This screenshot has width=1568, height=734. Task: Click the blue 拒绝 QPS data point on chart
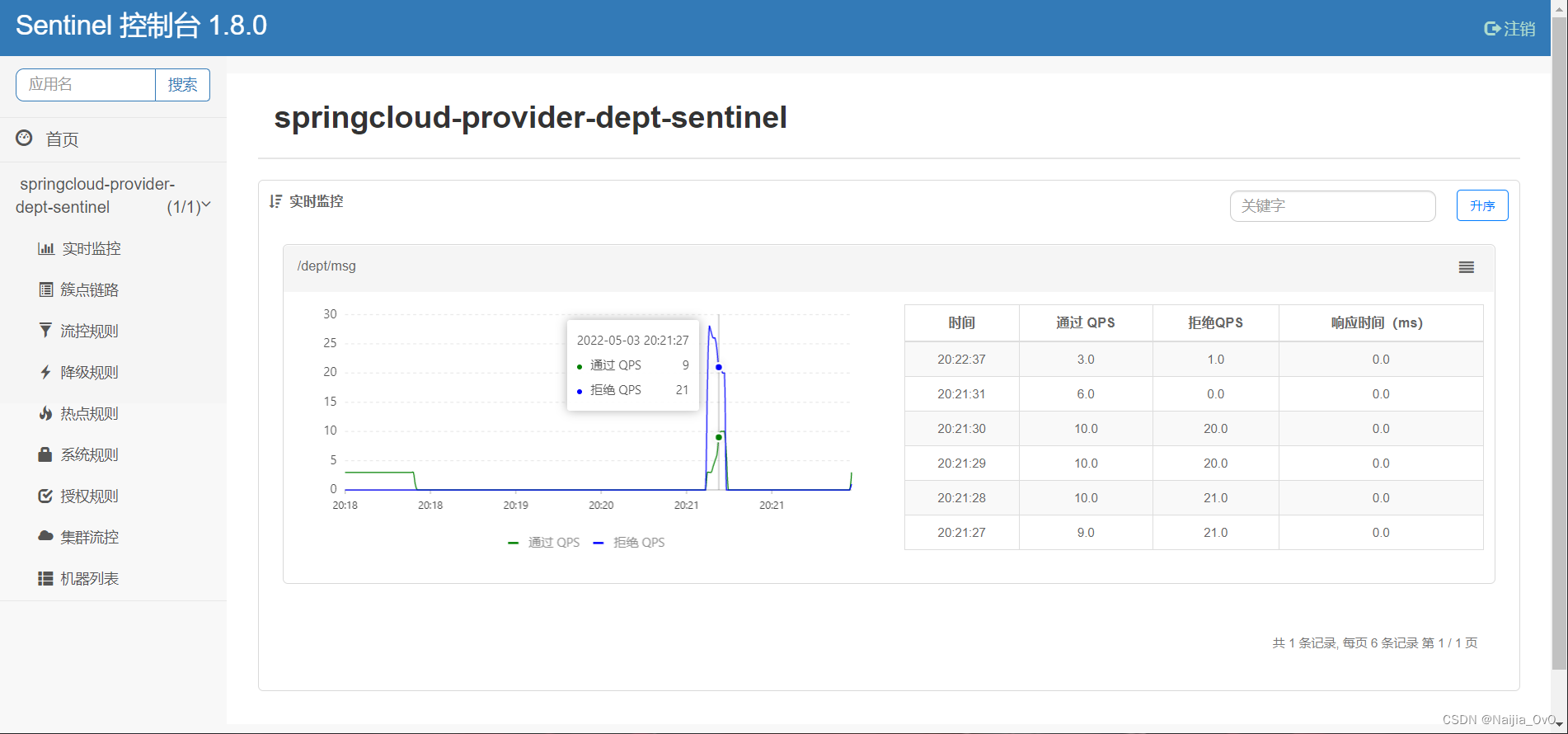point(719,367)
